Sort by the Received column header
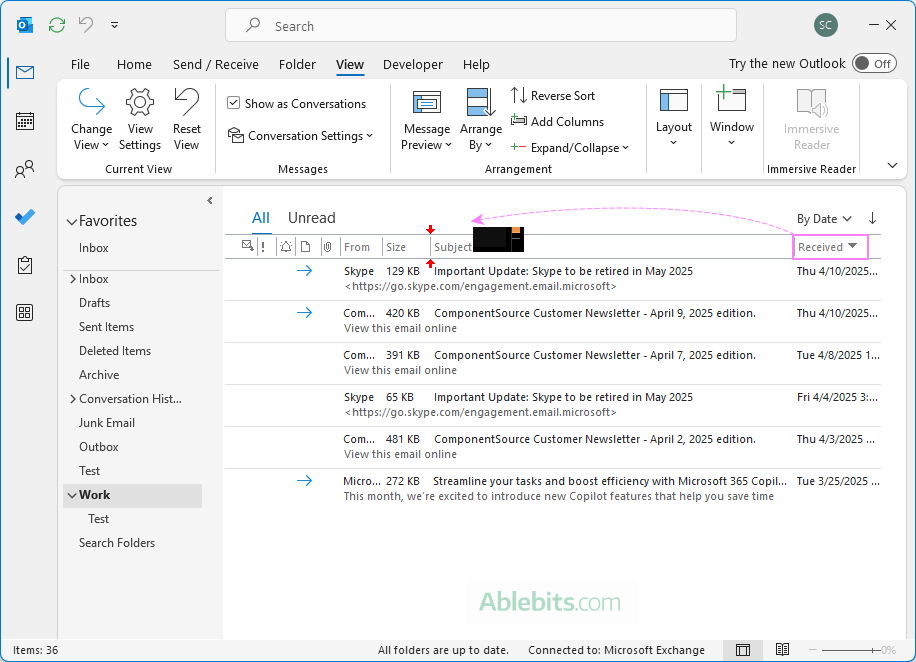916x662 pixels. pyautogui.click(x=830, y=247)
